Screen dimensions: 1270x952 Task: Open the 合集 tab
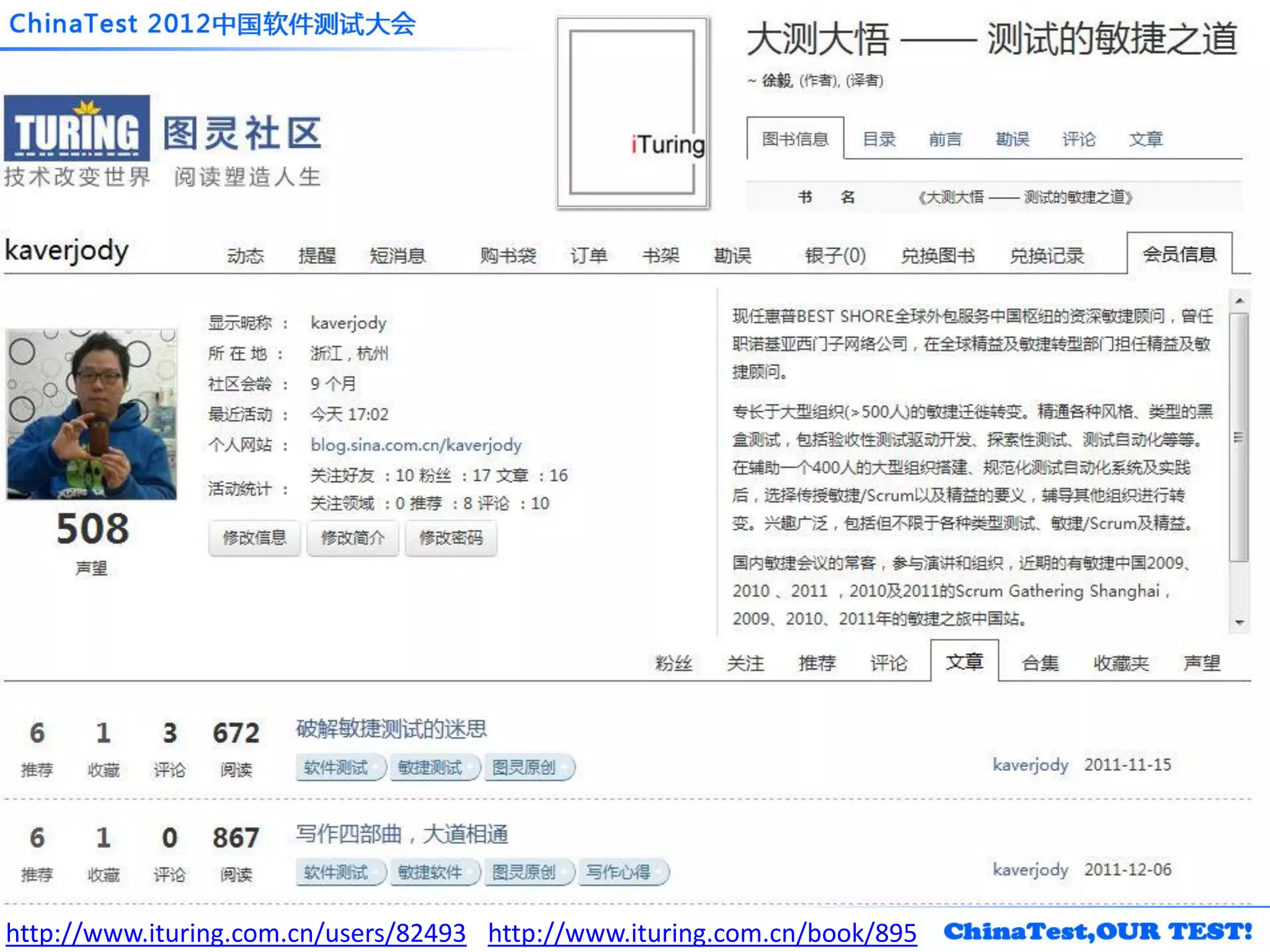point(1041,663)
